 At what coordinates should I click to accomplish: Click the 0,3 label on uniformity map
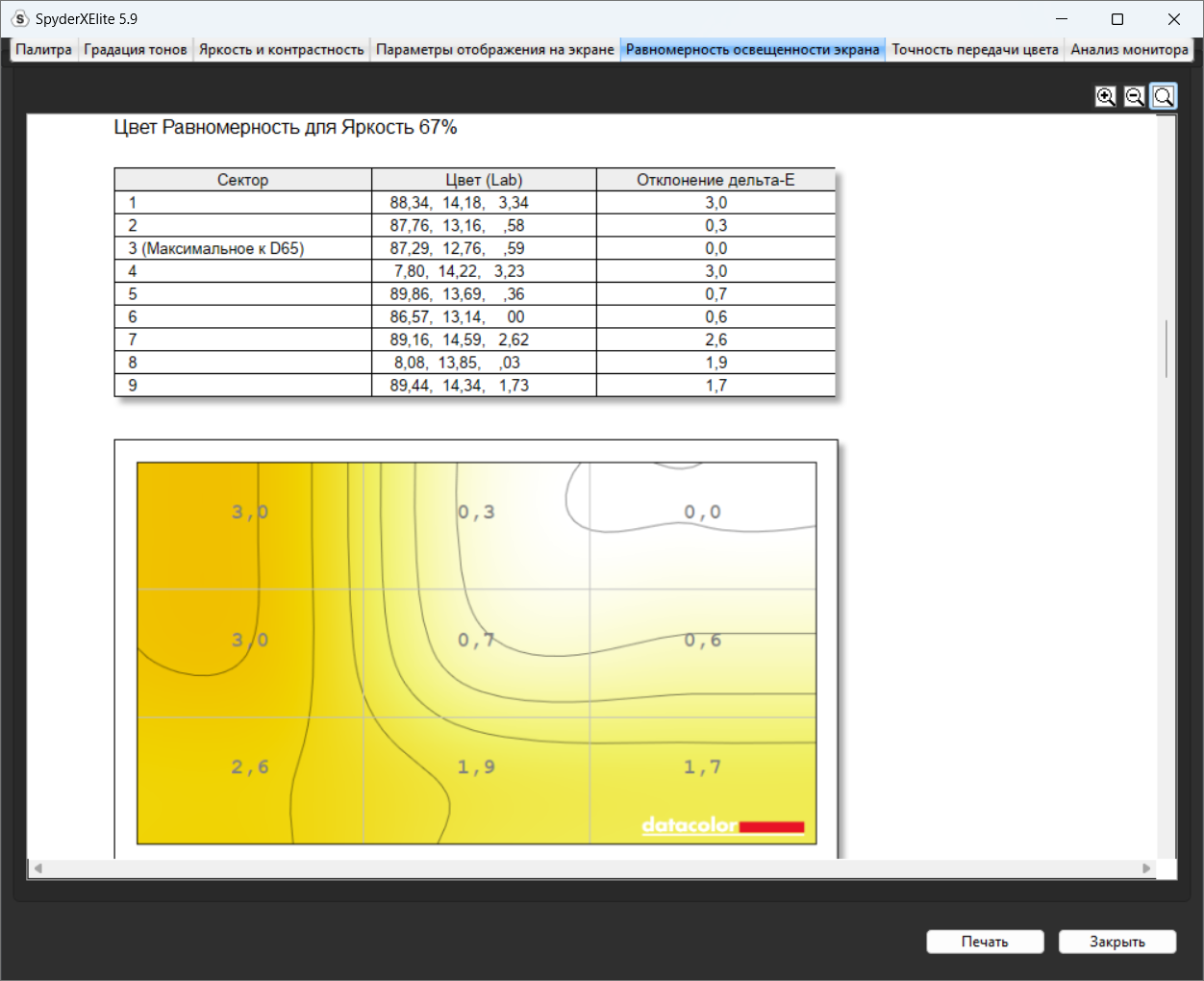click(476, 512)
